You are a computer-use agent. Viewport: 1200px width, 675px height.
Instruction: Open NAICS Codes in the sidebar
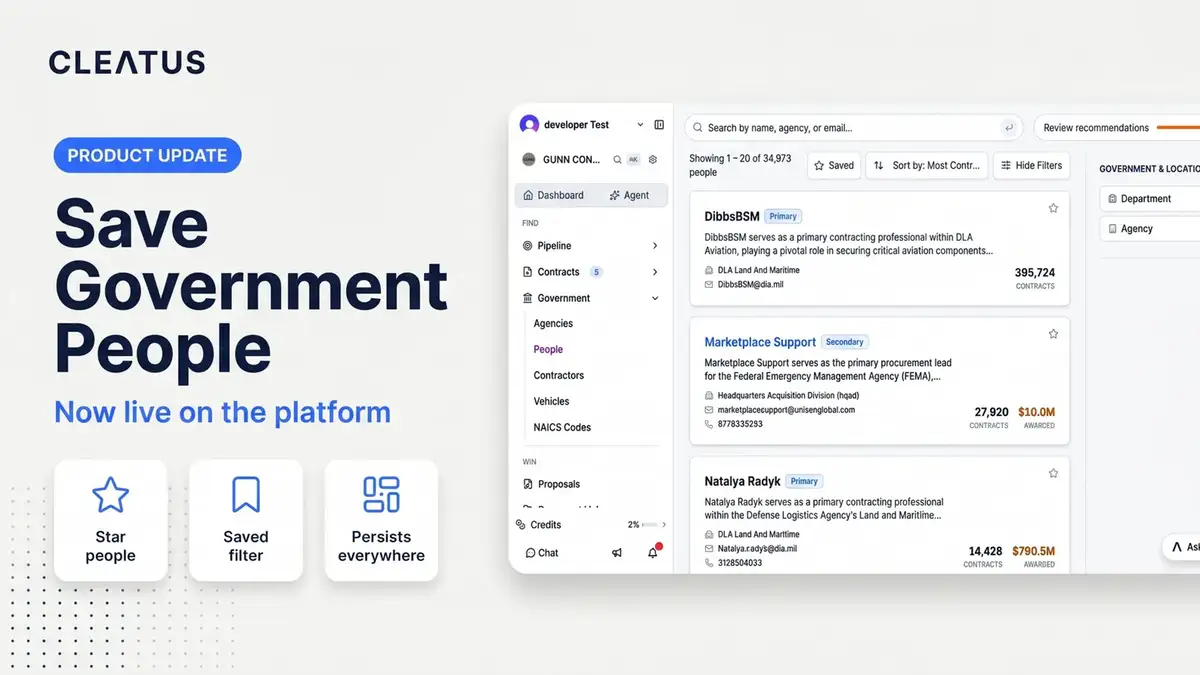coord(562,427)
